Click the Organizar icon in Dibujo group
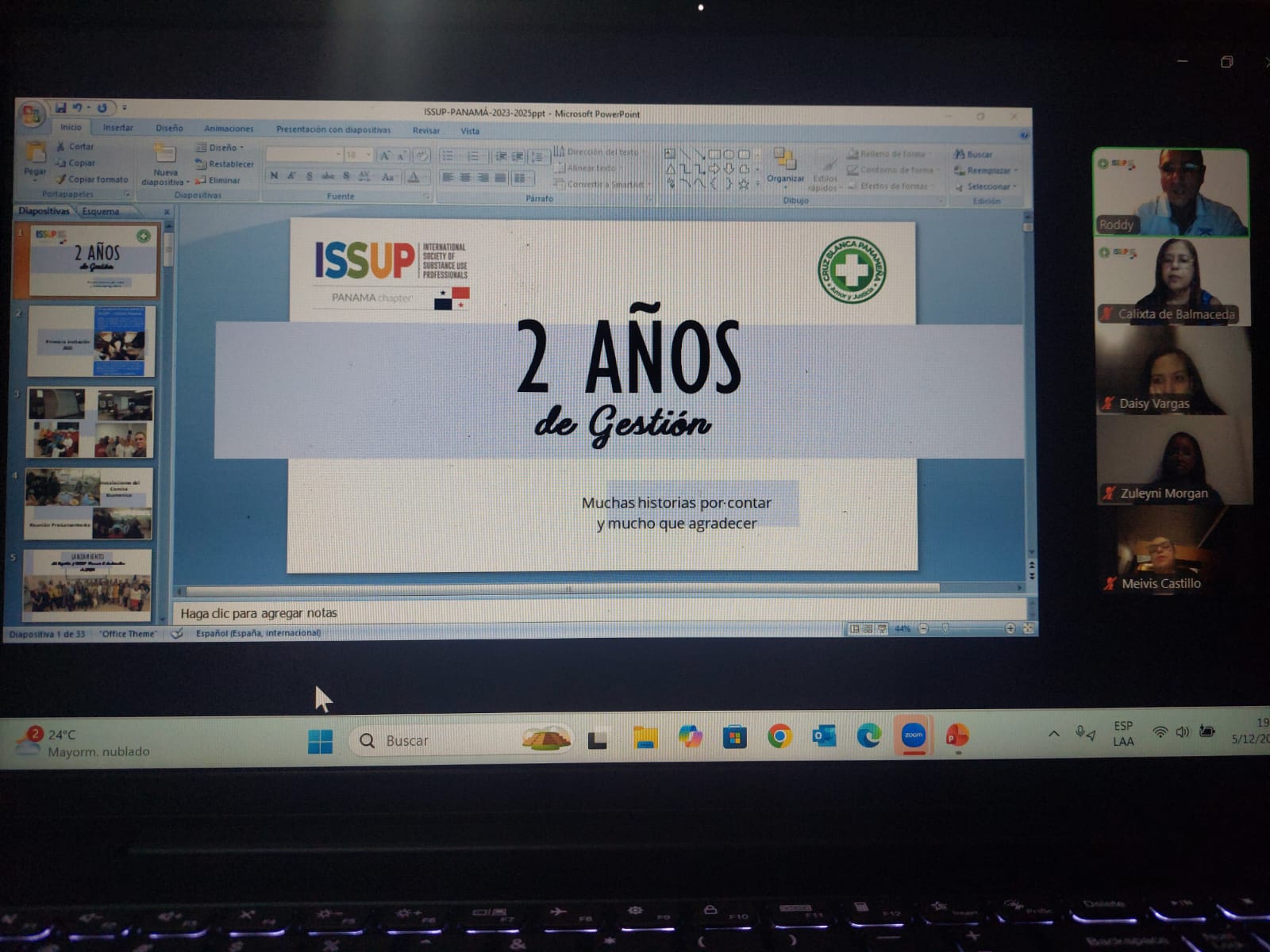 coord(785,164)
